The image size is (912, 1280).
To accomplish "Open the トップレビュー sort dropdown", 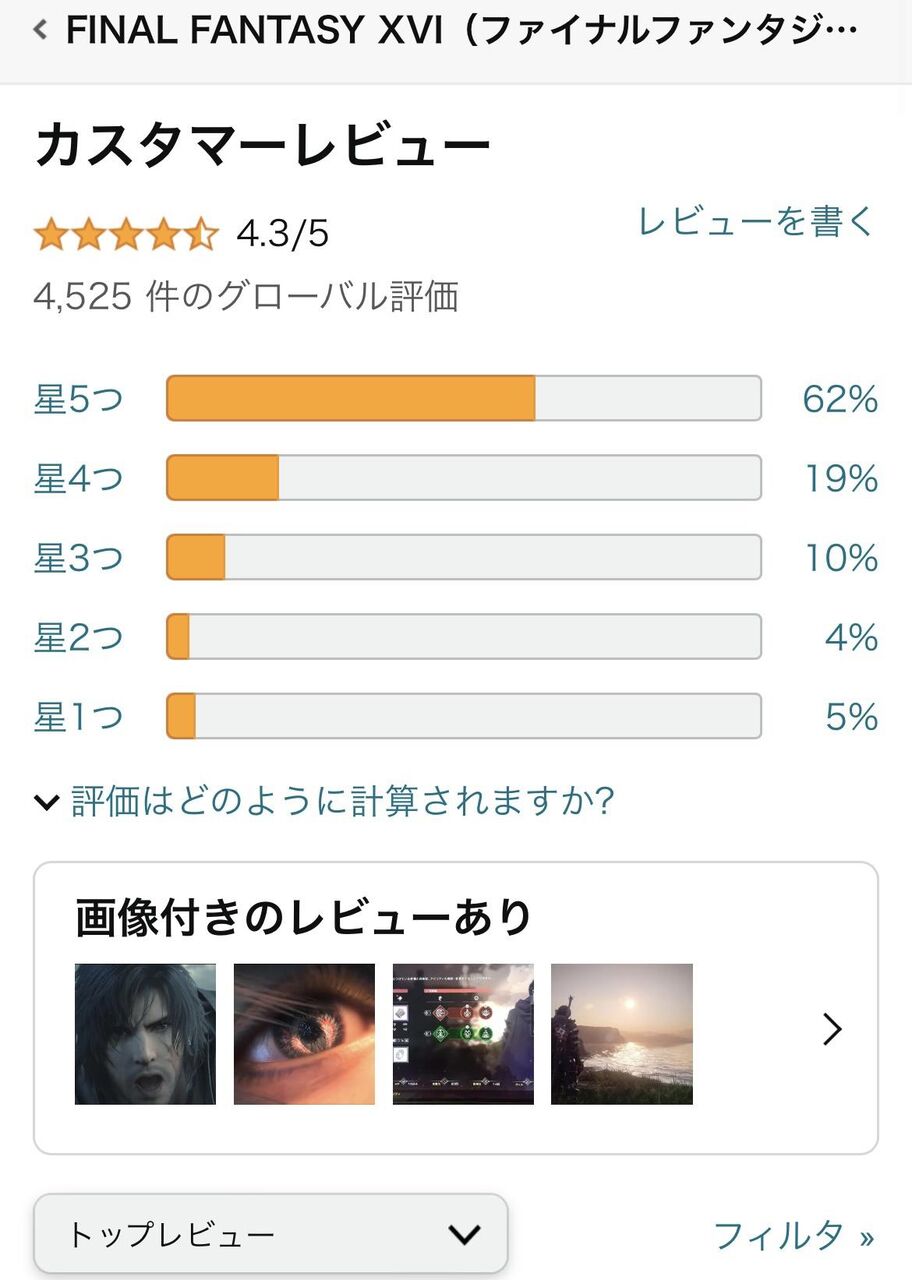I will click(x=271, y=1235).
